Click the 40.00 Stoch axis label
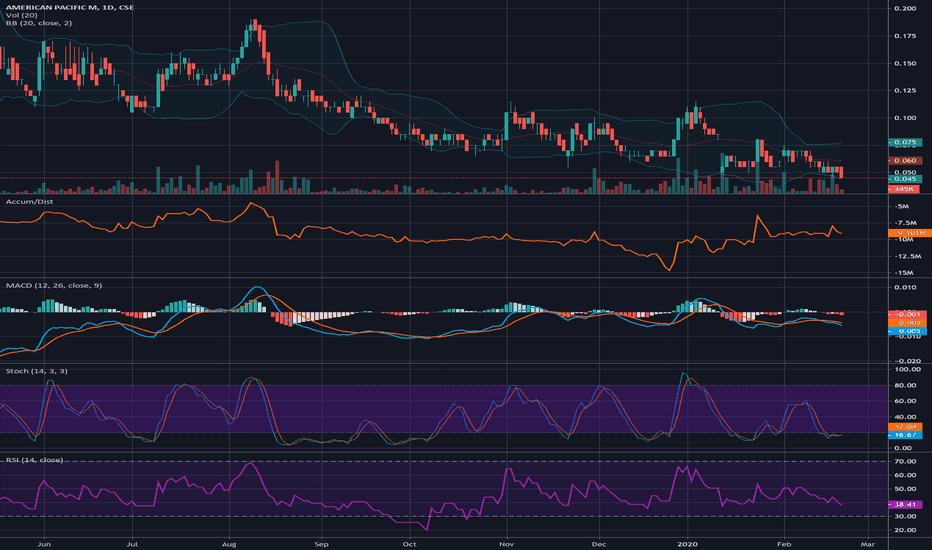 pos(906,416)
